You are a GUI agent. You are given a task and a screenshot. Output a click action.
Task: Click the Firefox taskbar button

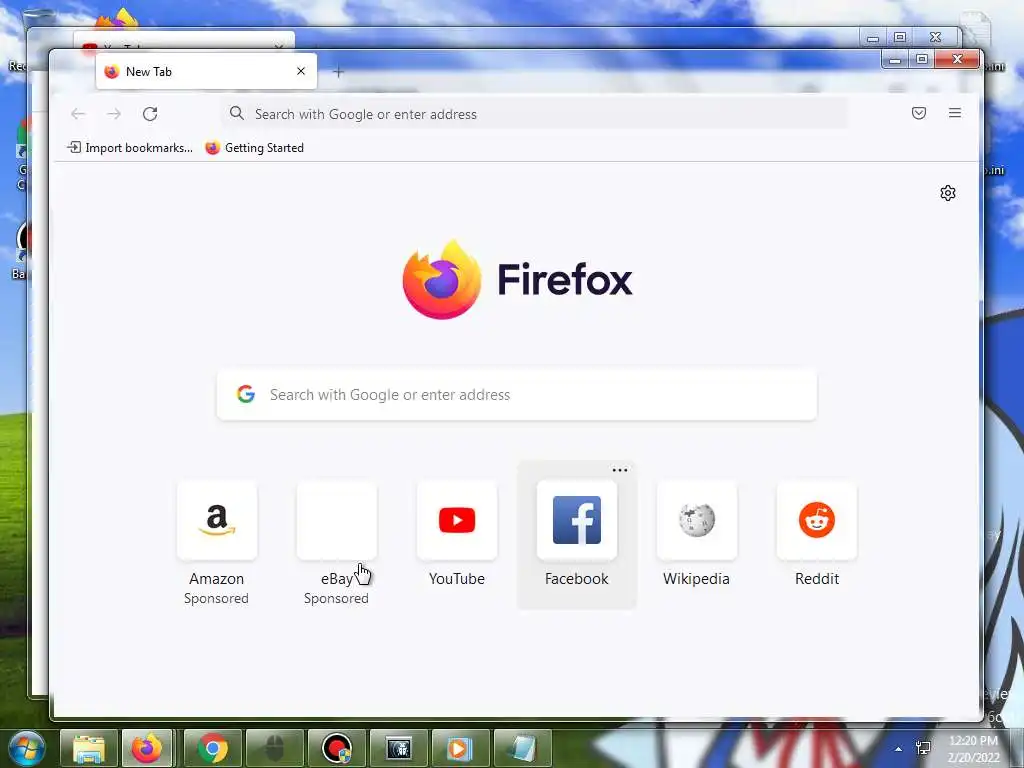click(147, 748)
